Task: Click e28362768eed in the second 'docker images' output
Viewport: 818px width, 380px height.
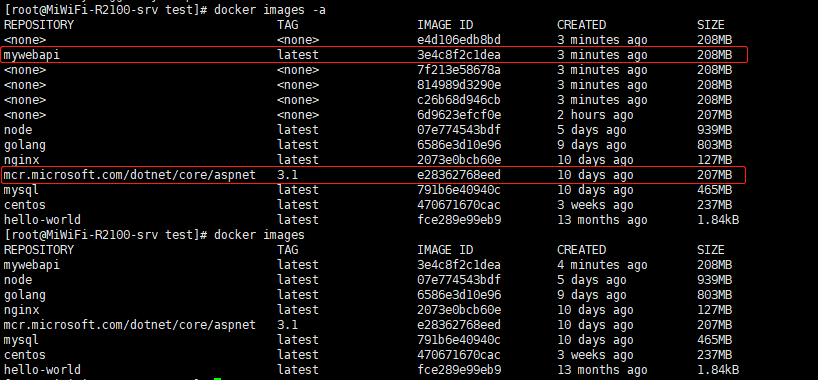Action: pyautogui.click(x=459, y=325)
